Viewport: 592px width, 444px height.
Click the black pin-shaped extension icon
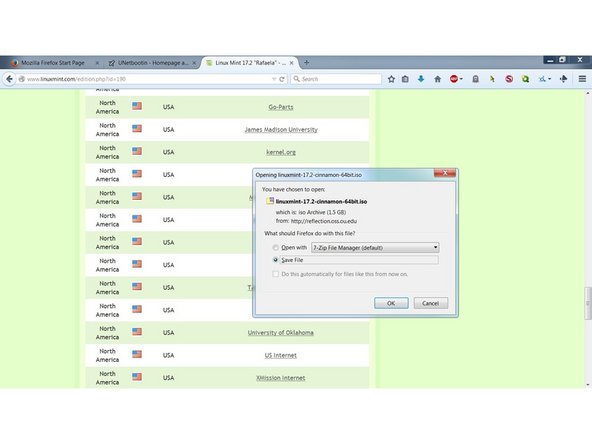coord(564,79)
